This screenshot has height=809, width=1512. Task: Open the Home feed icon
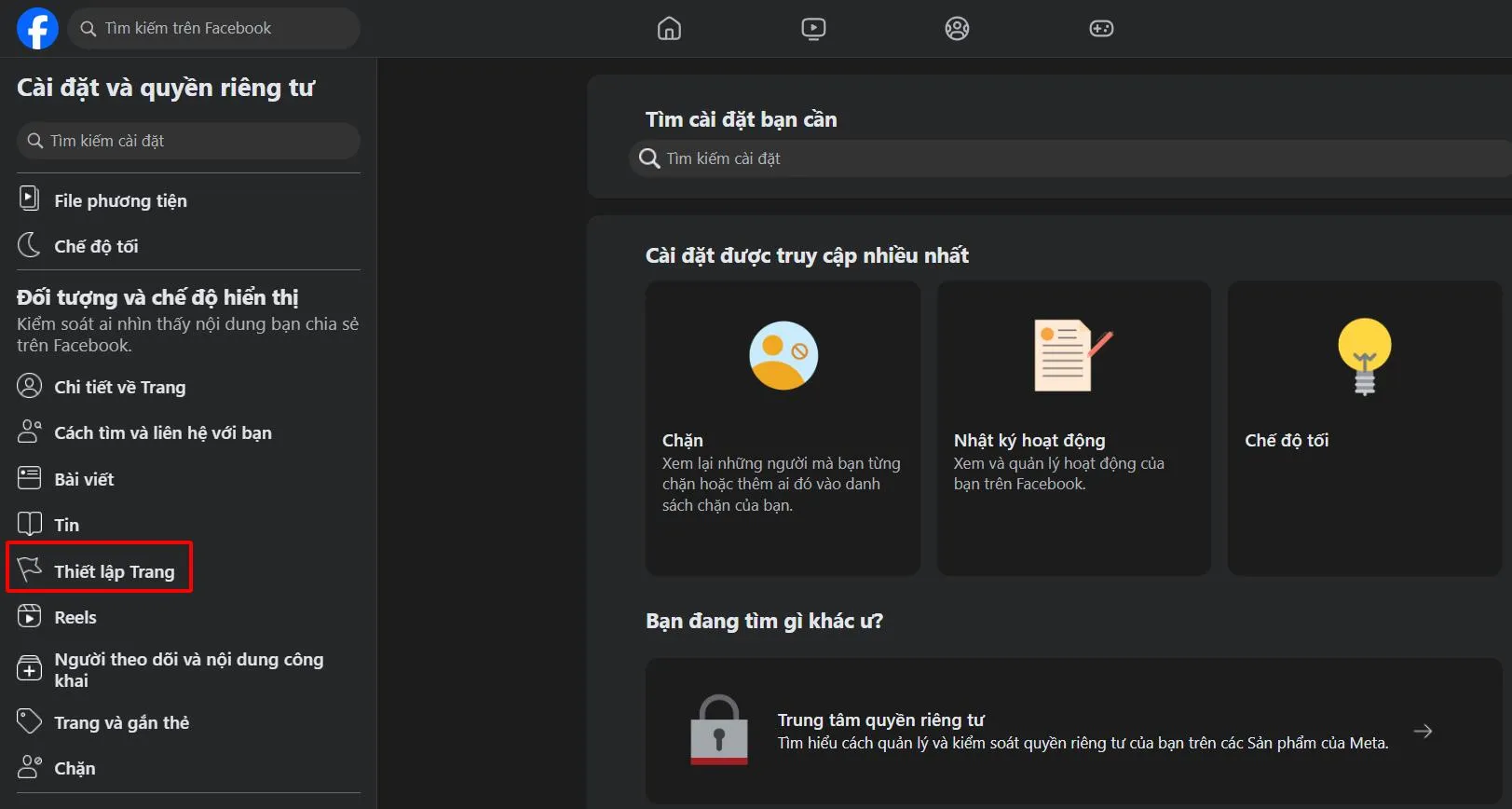coord(669,29)
